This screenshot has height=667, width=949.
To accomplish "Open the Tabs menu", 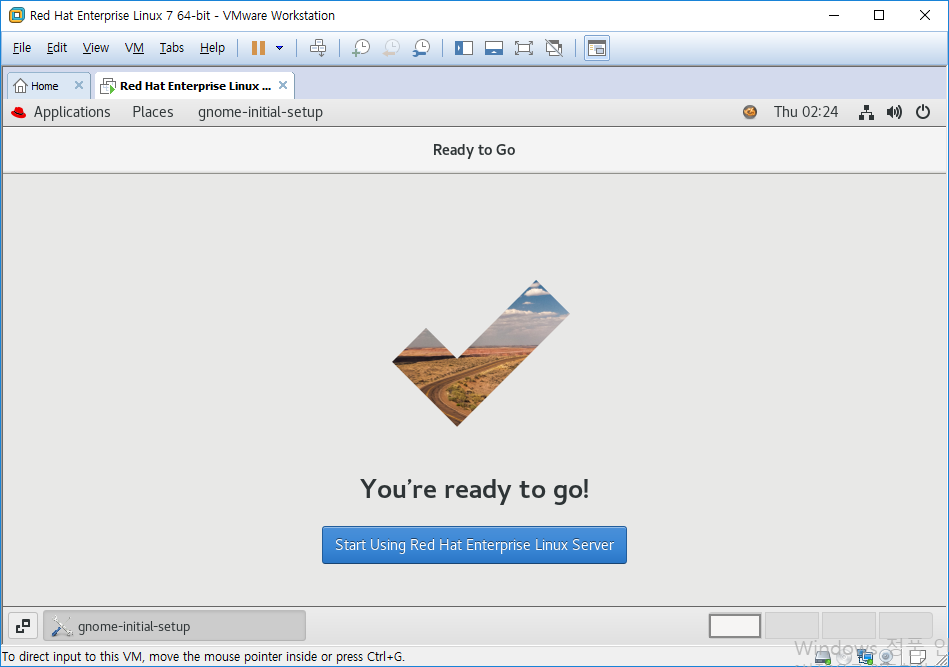I will coord(171,48).
